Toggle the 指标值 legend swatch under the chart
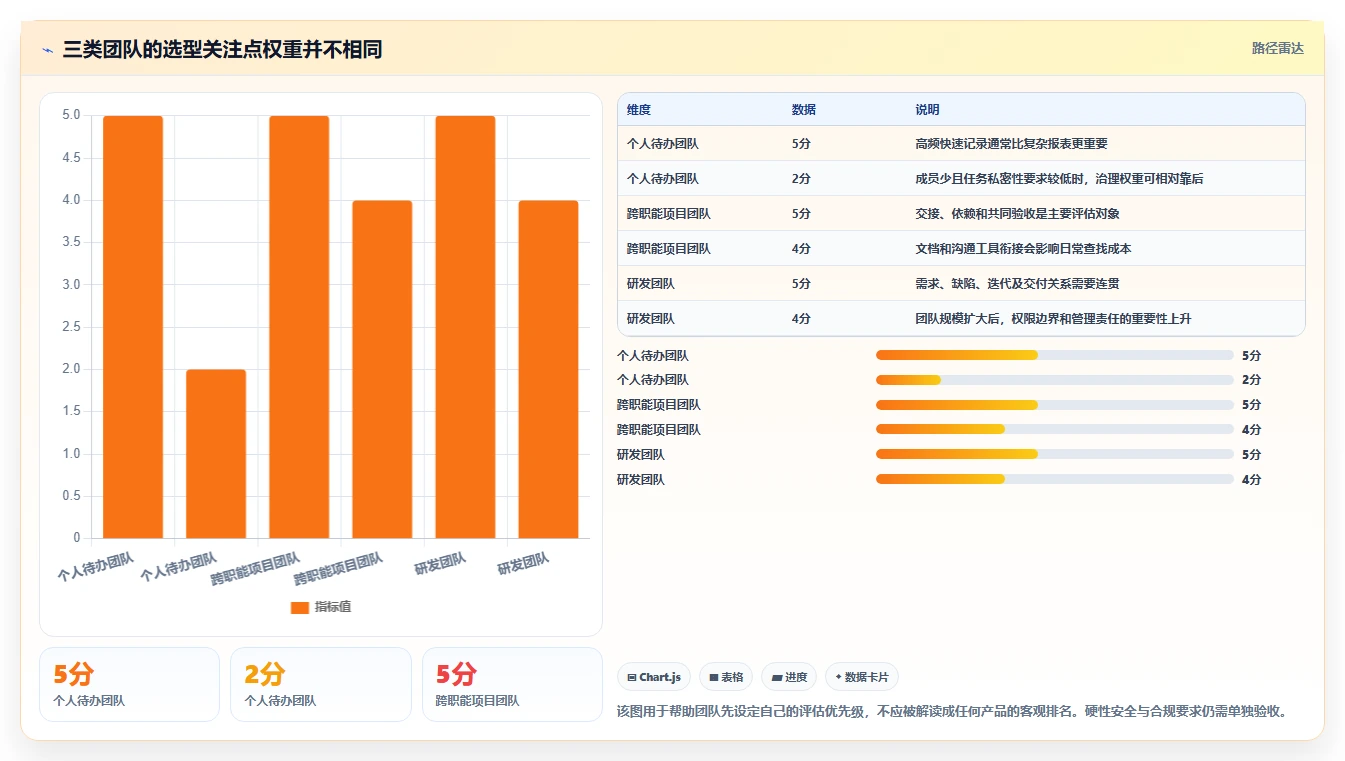 299,607
